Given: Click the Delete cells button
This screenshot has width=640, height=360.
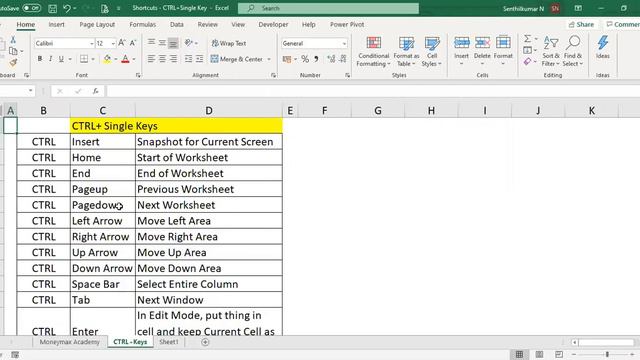Looking at the screenshot, I should [x=482, y=52].
